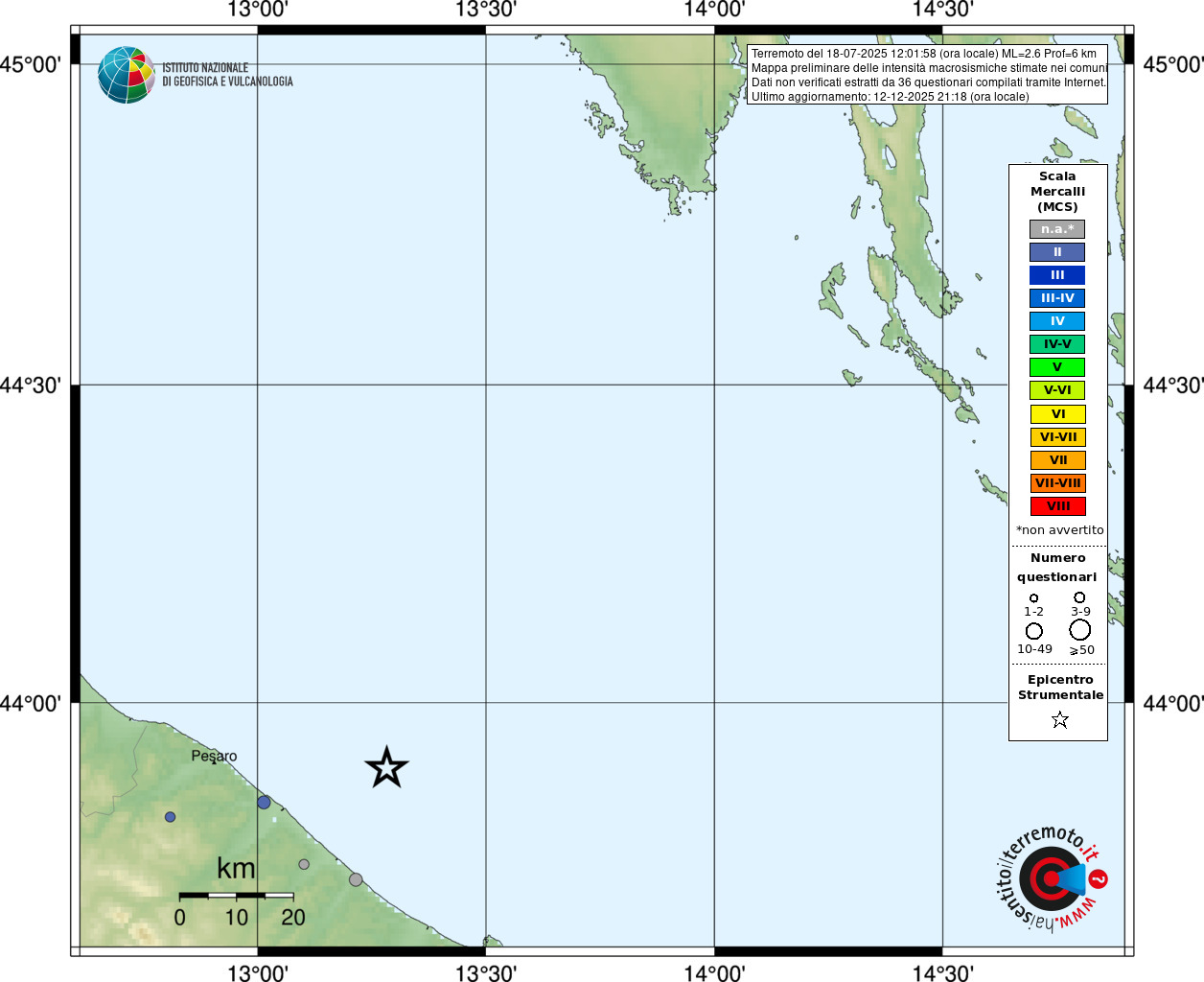Viewport: 1204px width, 982px height.
Task: Click the epicenter star in legend
Action: point(1059,719)
